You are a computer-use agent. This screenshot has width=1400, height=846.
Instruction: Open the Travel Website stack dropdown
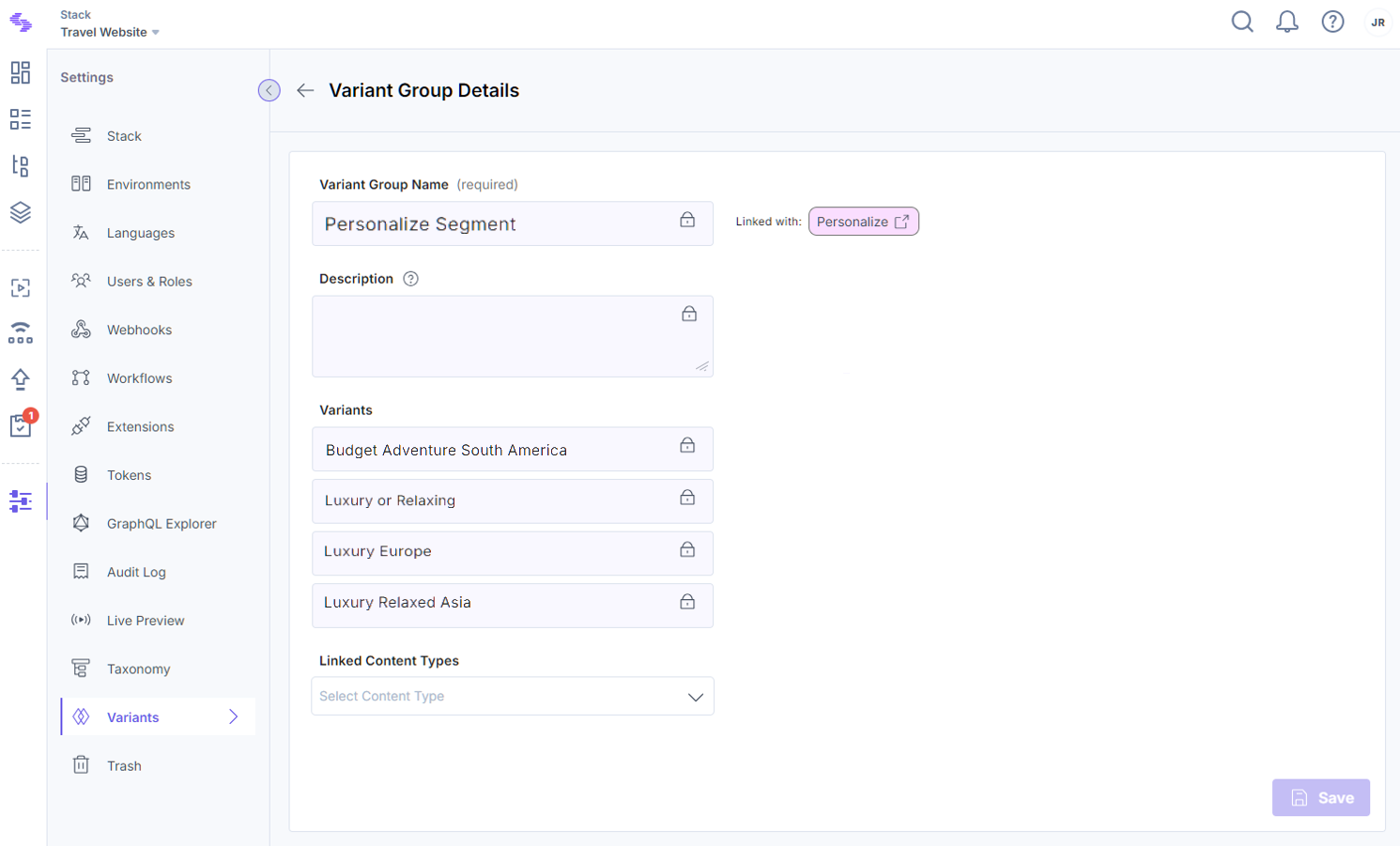(x=110, y=32)
